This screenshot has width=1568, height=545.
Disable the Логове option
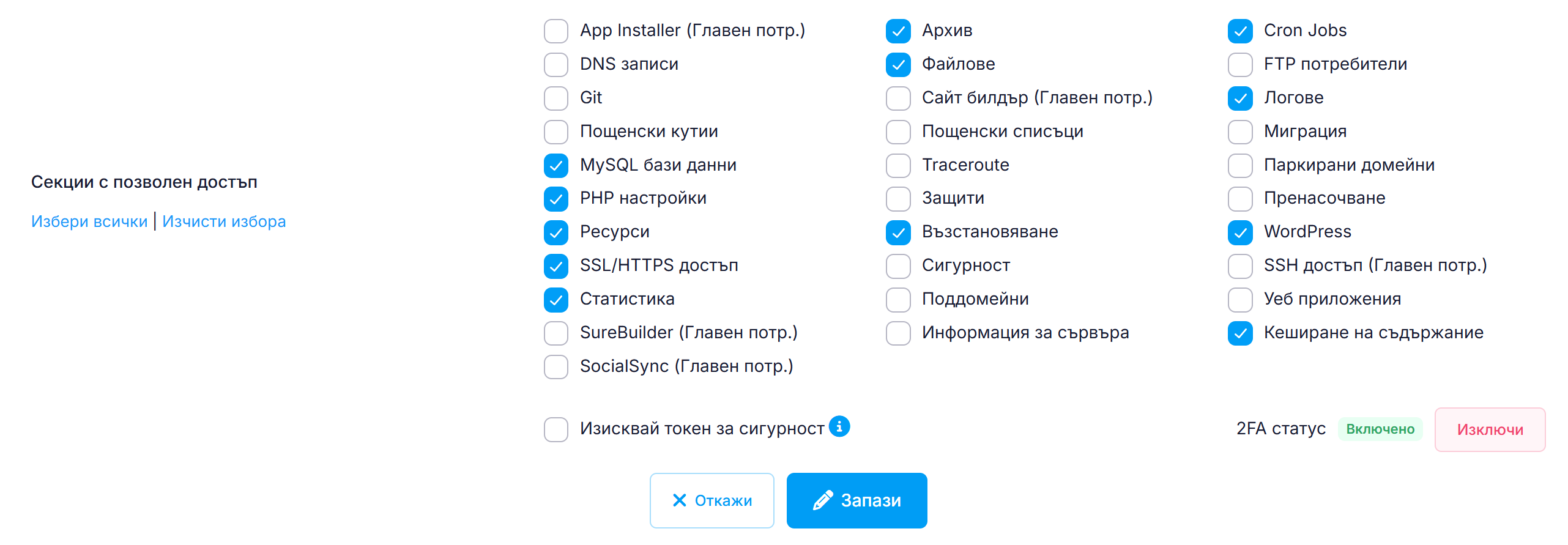coord(1239,98)
